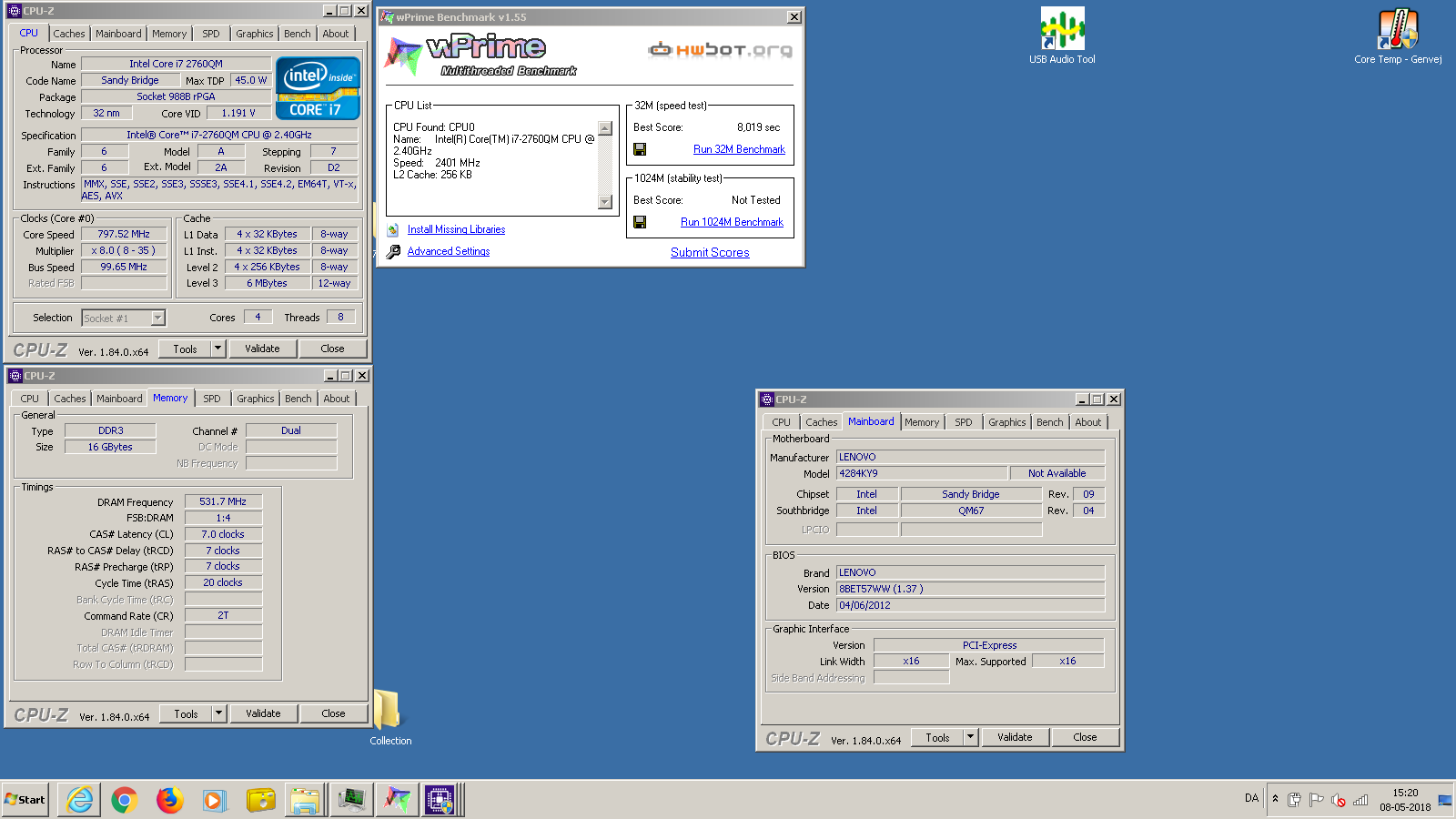1456x819 pixels.
Task: Click the Submit Scores link
Action: [x=710, y=252]
